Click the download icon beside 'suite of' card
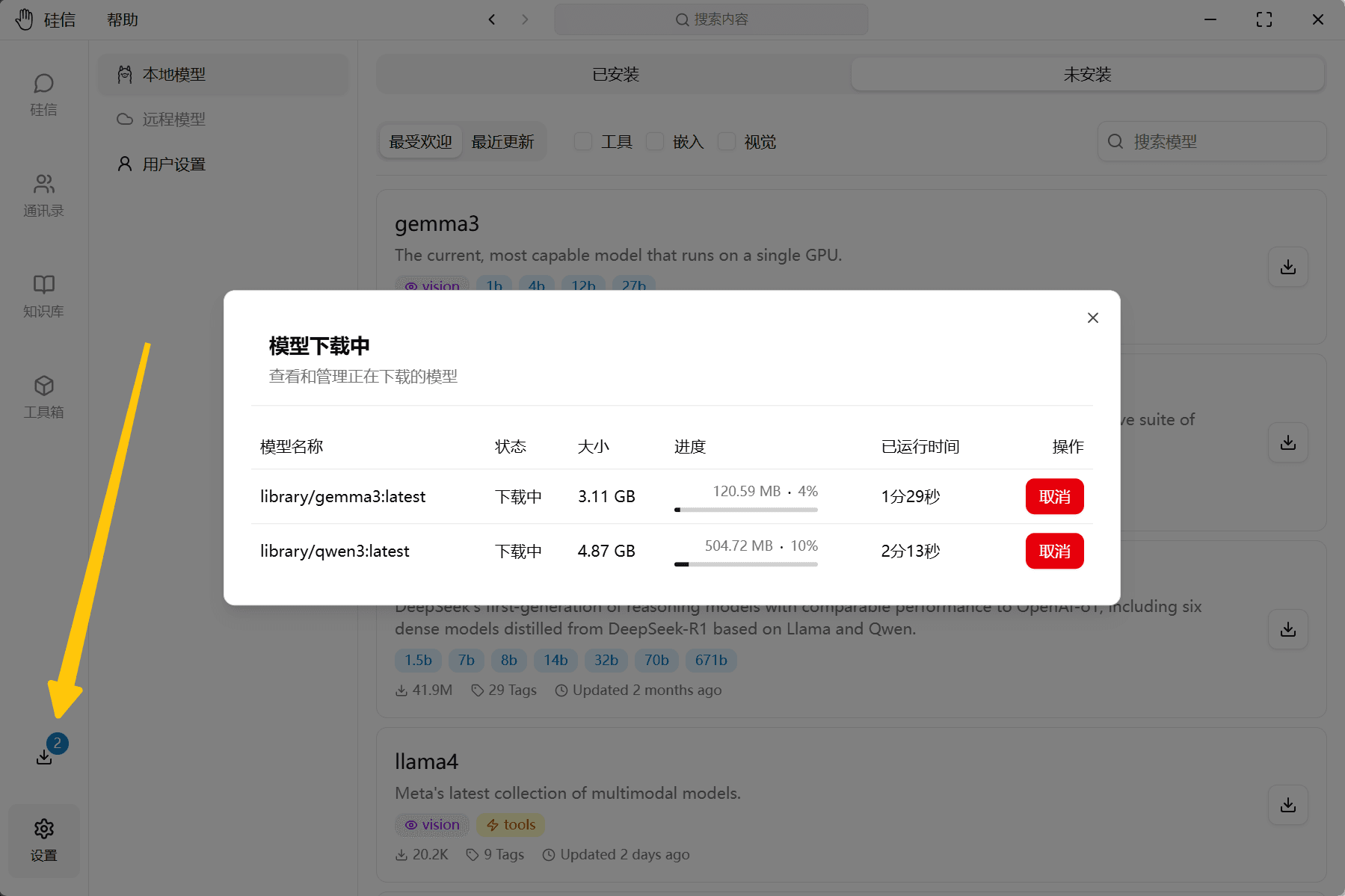 [1287, 442]
